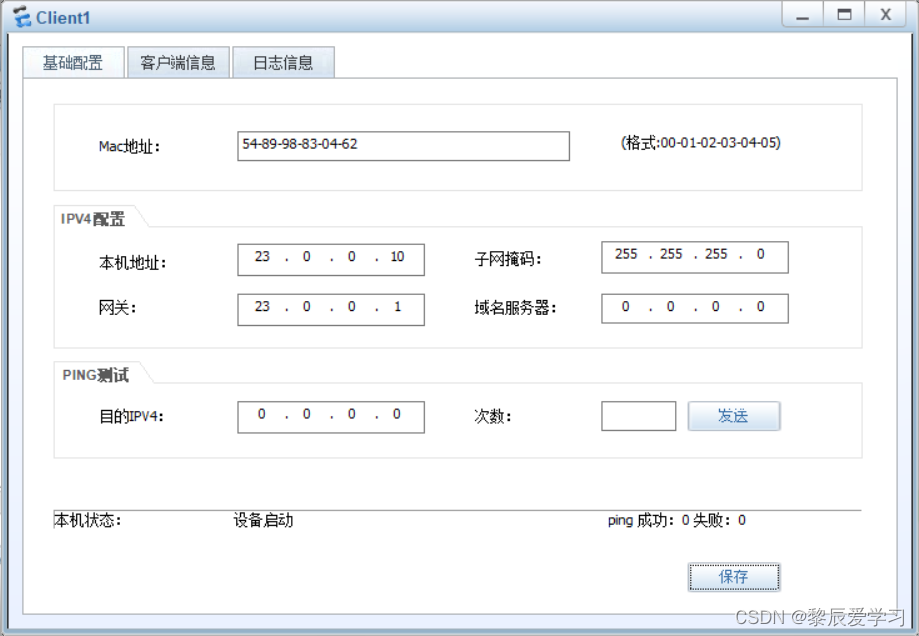Maximize the Client1 window

844,15
